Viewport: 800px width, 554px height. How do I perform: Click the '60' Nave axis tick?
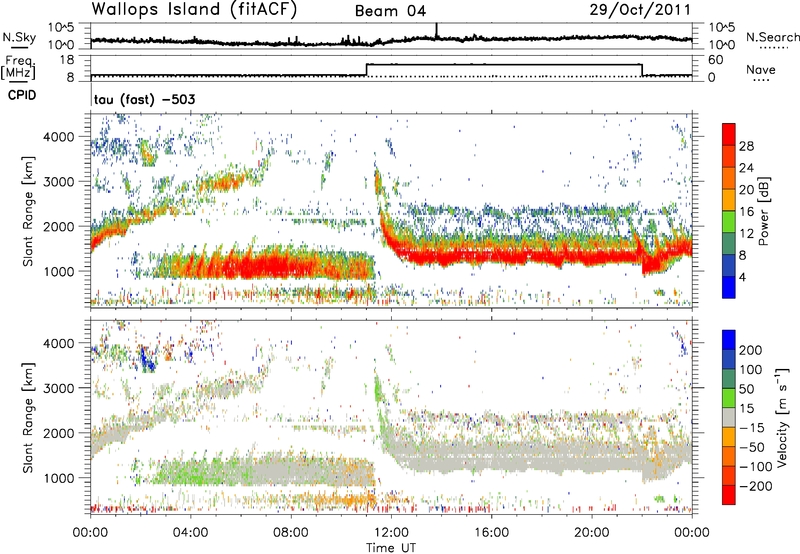716,60
